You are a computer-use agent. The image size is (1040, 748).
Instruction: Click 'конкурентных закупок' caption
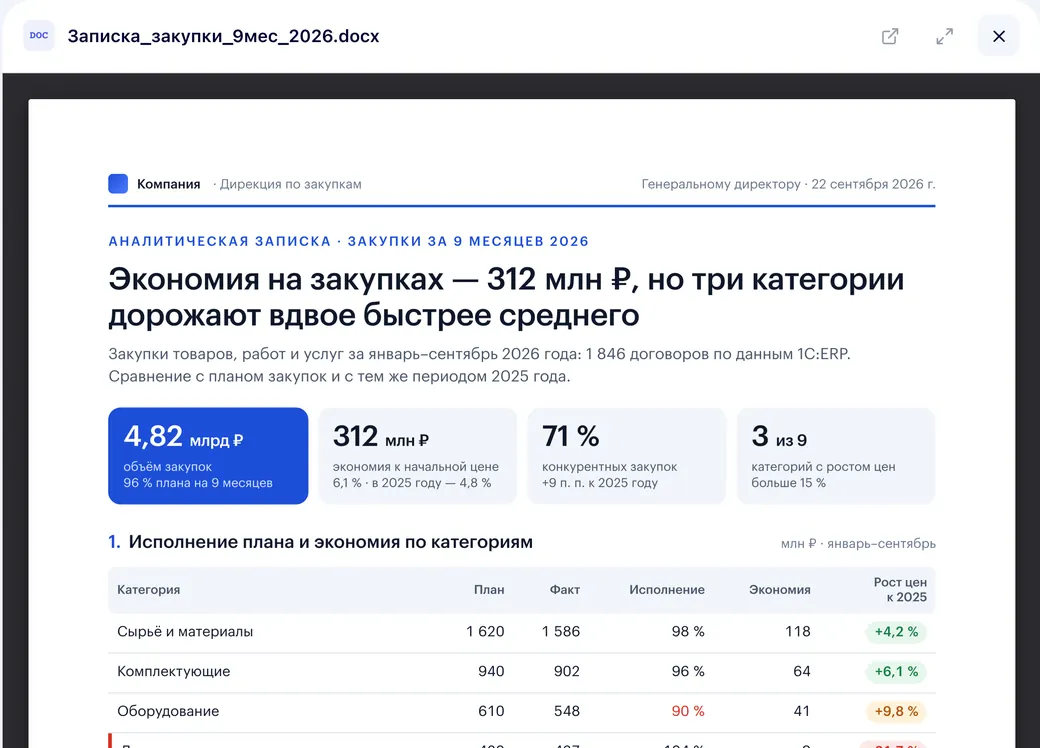[x=610, y=467]
